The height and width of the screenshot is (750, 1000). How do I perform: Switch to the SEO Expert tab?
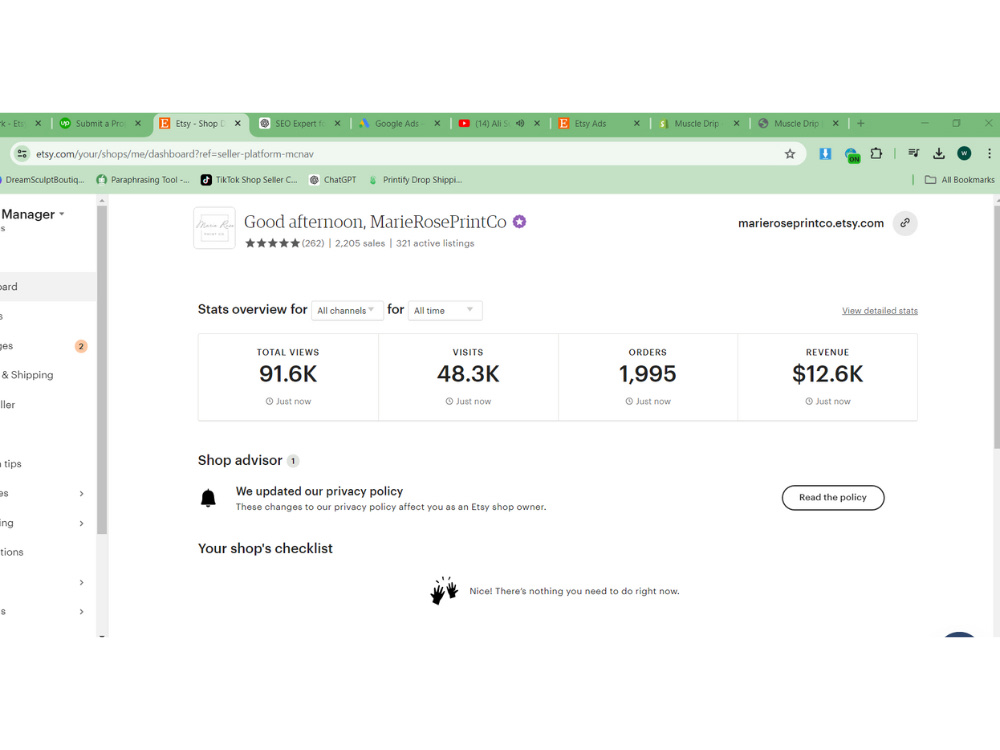coord(300,123)
